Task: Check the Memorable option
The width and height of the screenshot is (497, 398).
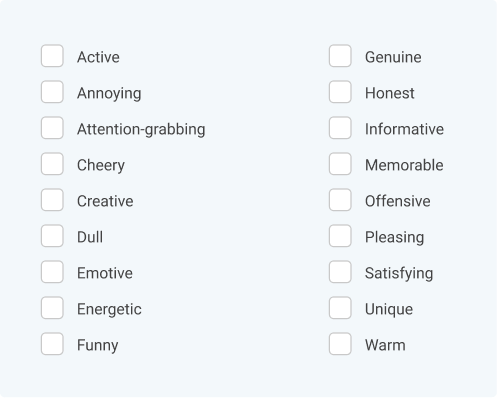Action: click(x=340, y=164)
